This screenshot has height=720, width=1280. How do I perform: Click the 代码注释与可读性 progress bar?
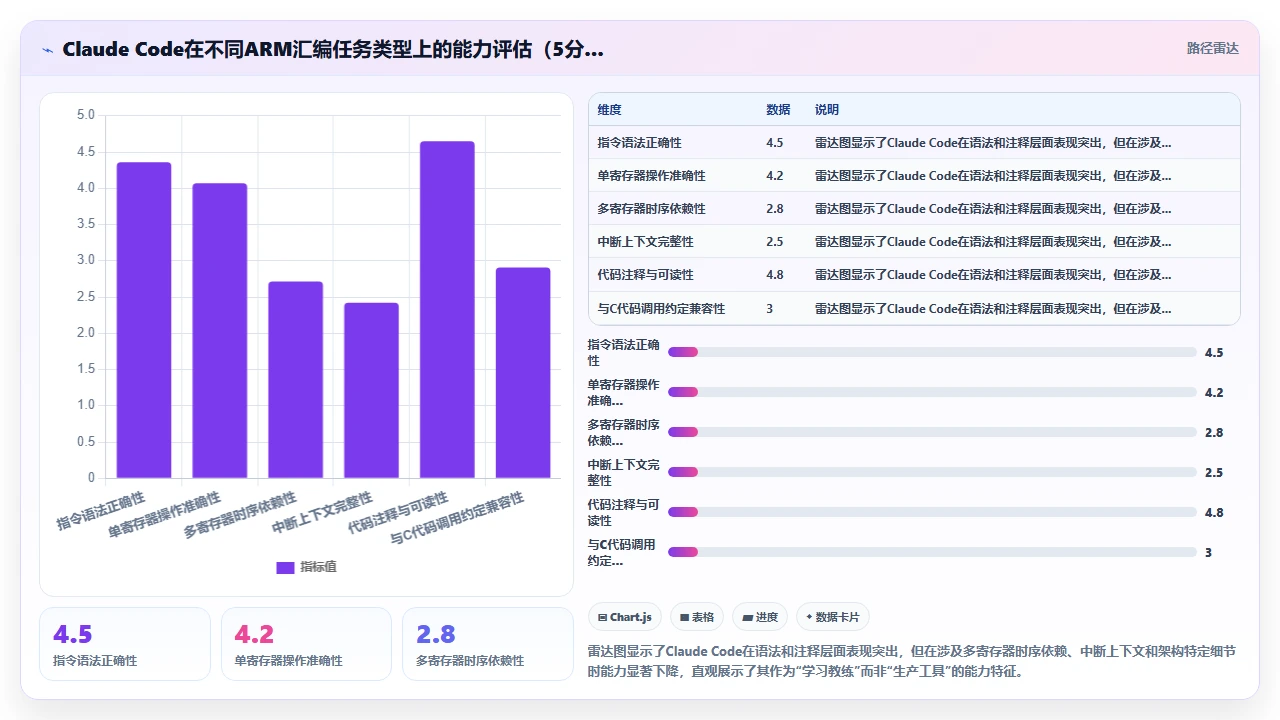pos(932,512)
